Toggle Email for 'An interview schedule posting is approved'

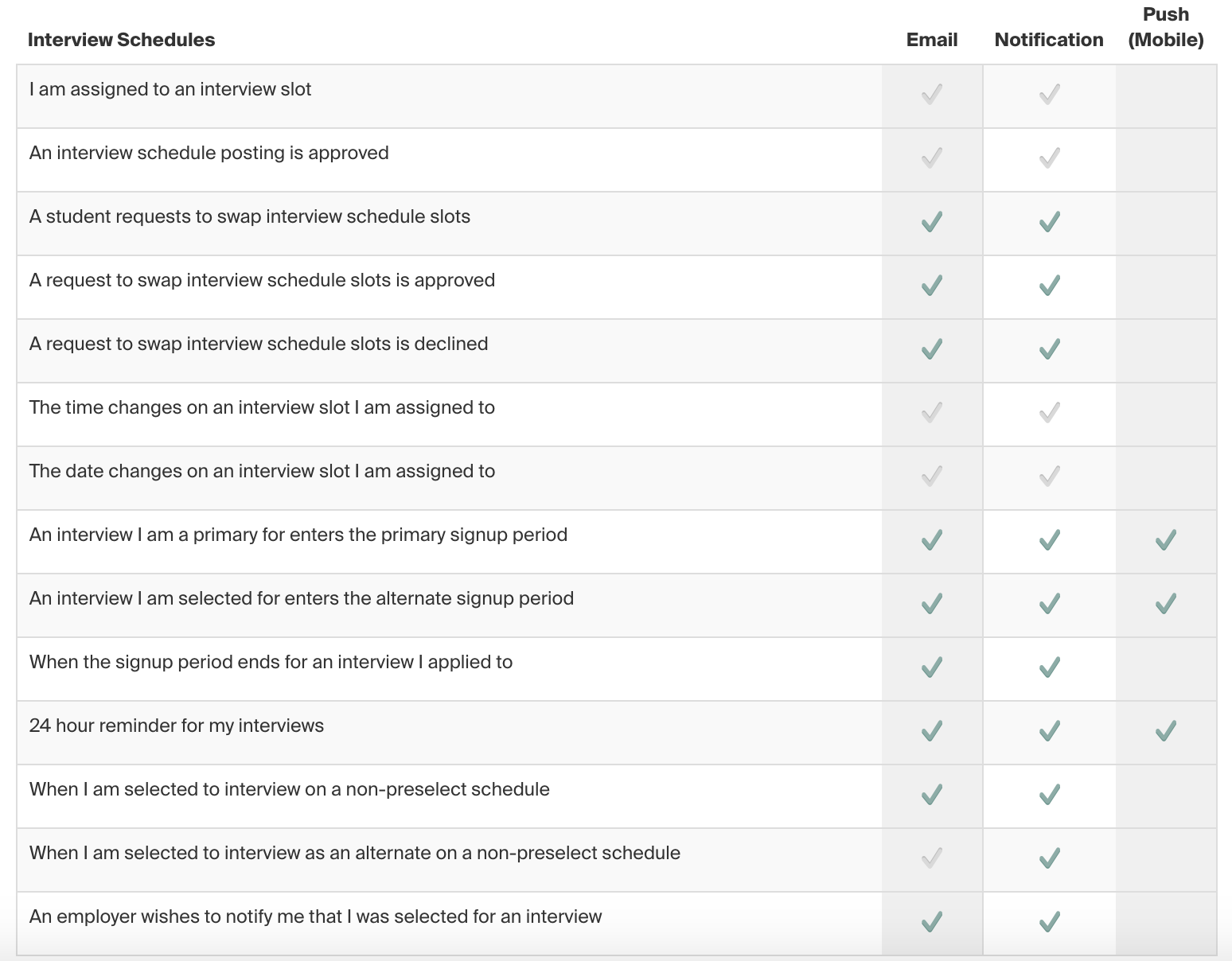[x=932, y=158]
